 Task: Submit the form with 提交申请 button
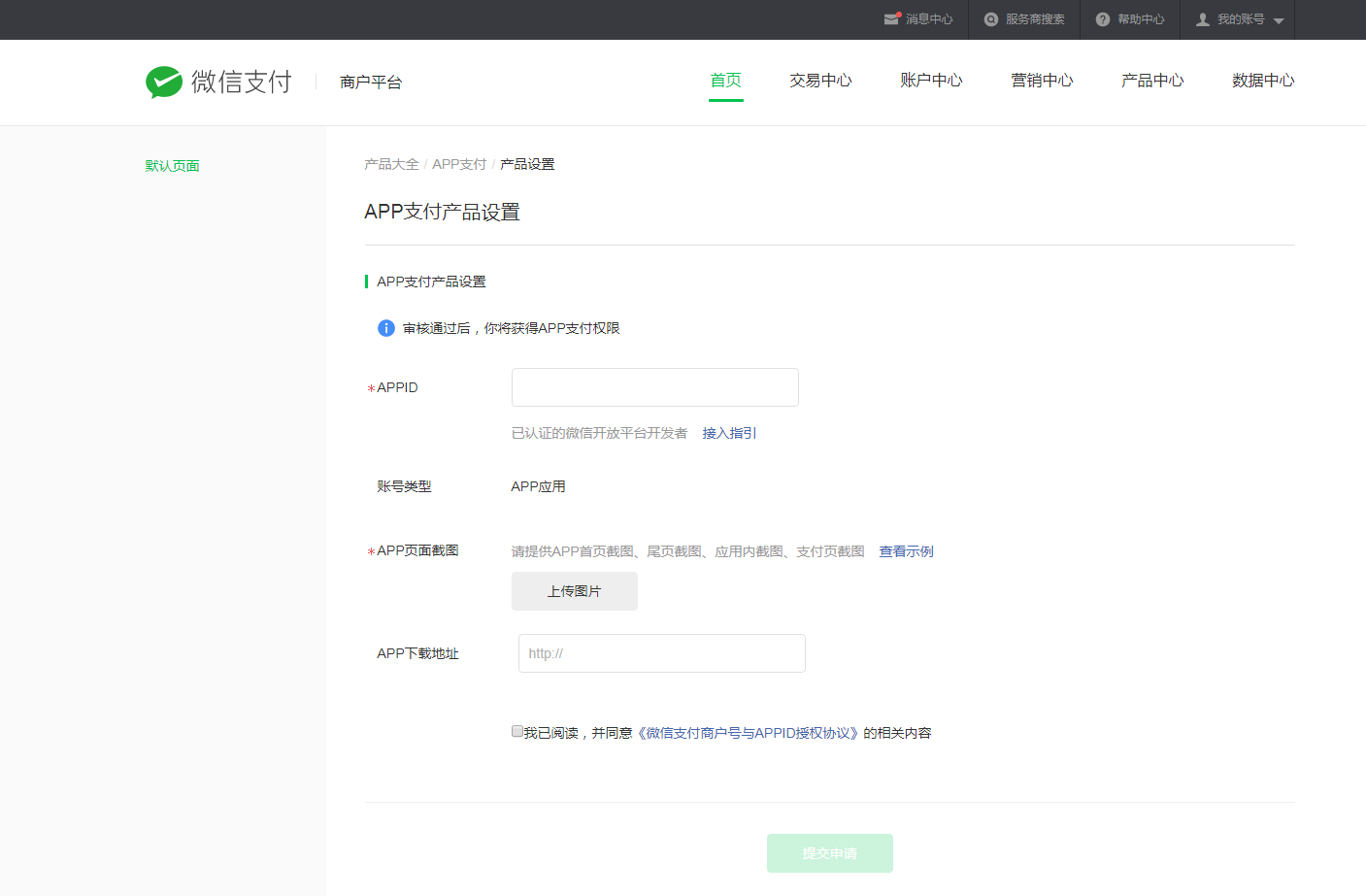point(830,853)
